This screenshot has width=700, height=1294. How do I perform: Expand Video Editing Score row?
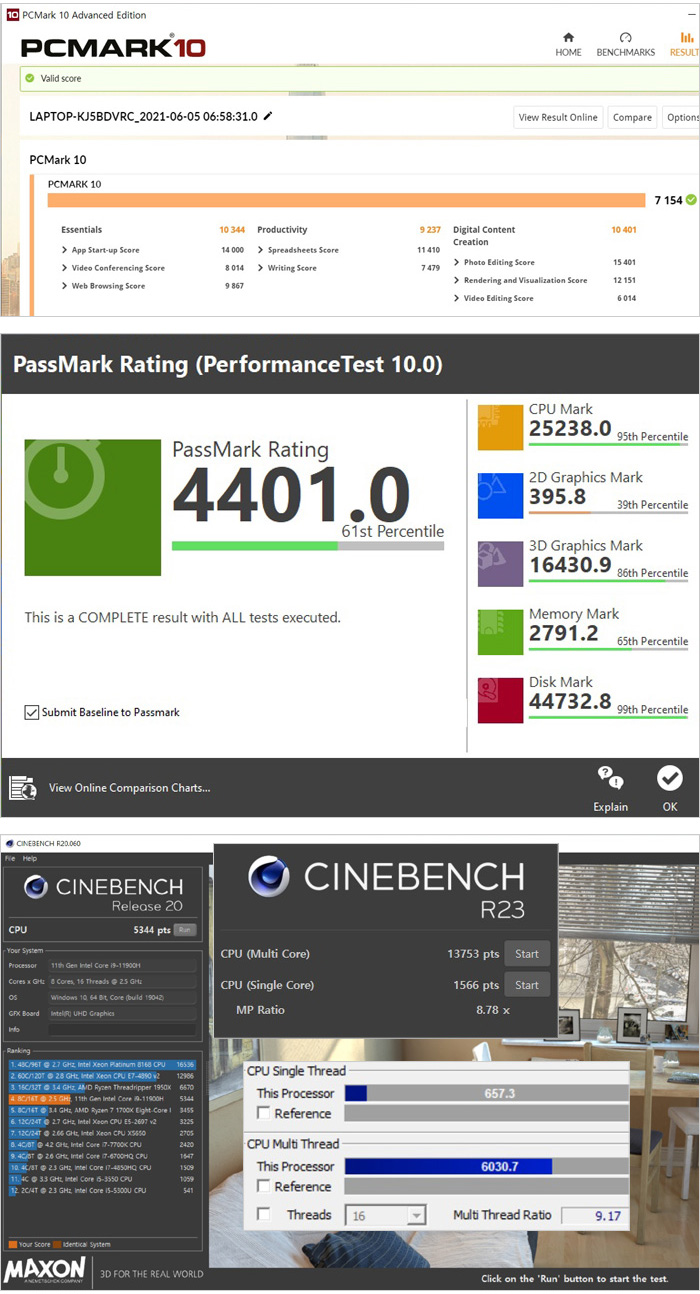[456, 298]
